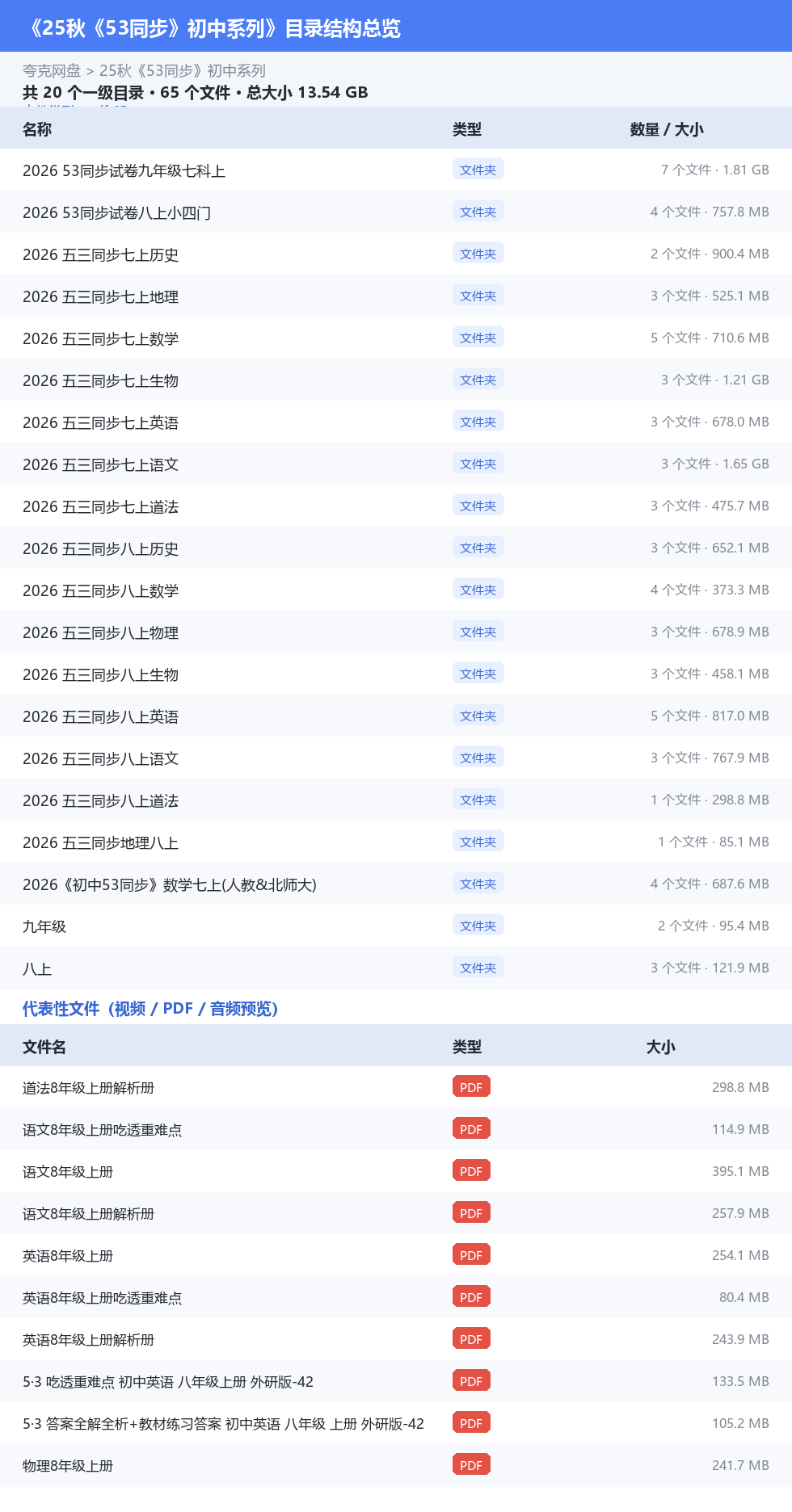Screen dimensions: 792x1512
Task: Click the size value 1.81 GB
Action: point(746,170)
